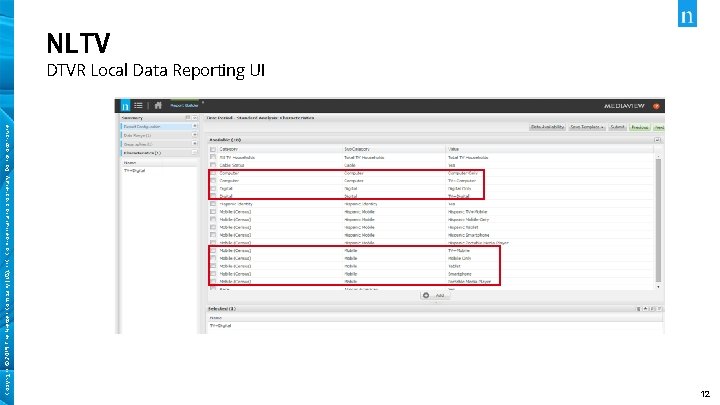Open the list menu icon in the header
The image size is (720, 405).
tap(138, 106)
